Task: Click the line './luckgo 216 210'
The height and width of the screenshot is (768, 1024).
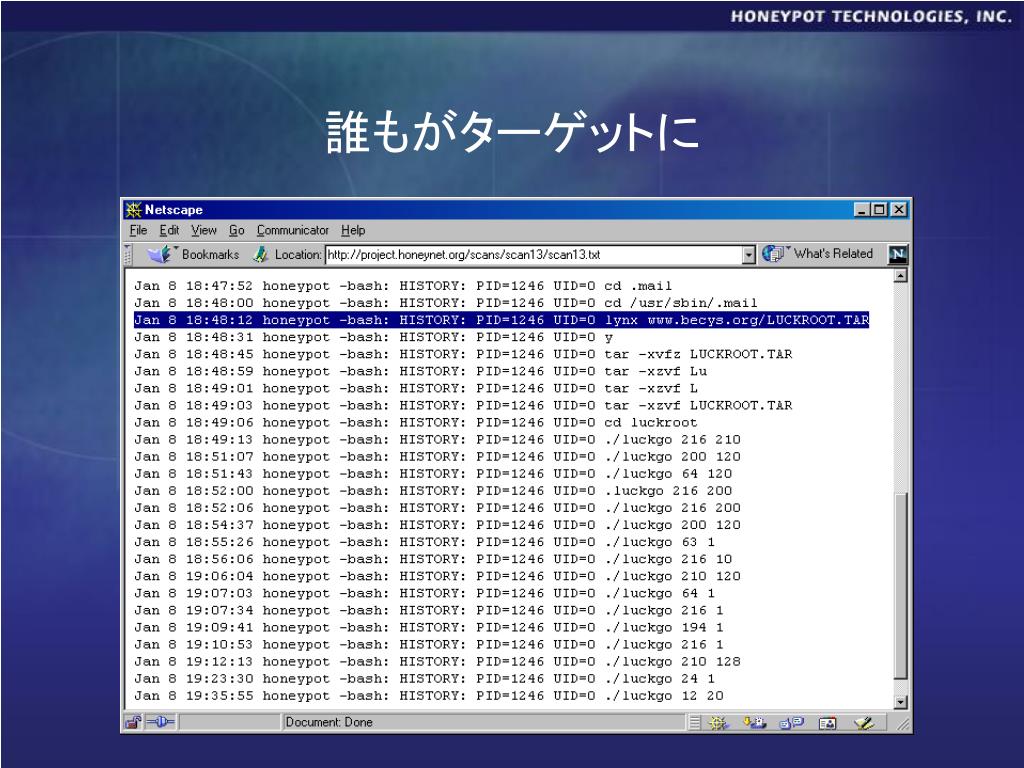Action: (437, 440)
